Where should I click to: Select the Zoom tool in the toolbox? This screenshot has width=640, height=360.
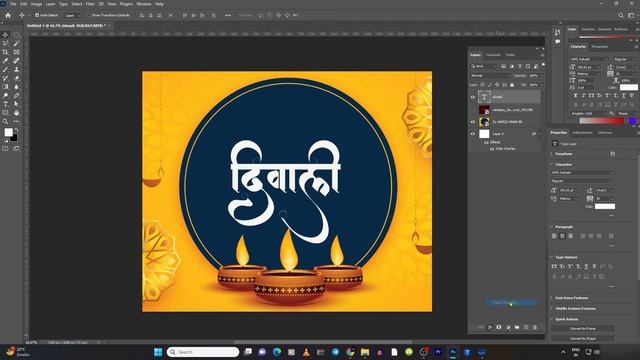click(x=5, y=121)
